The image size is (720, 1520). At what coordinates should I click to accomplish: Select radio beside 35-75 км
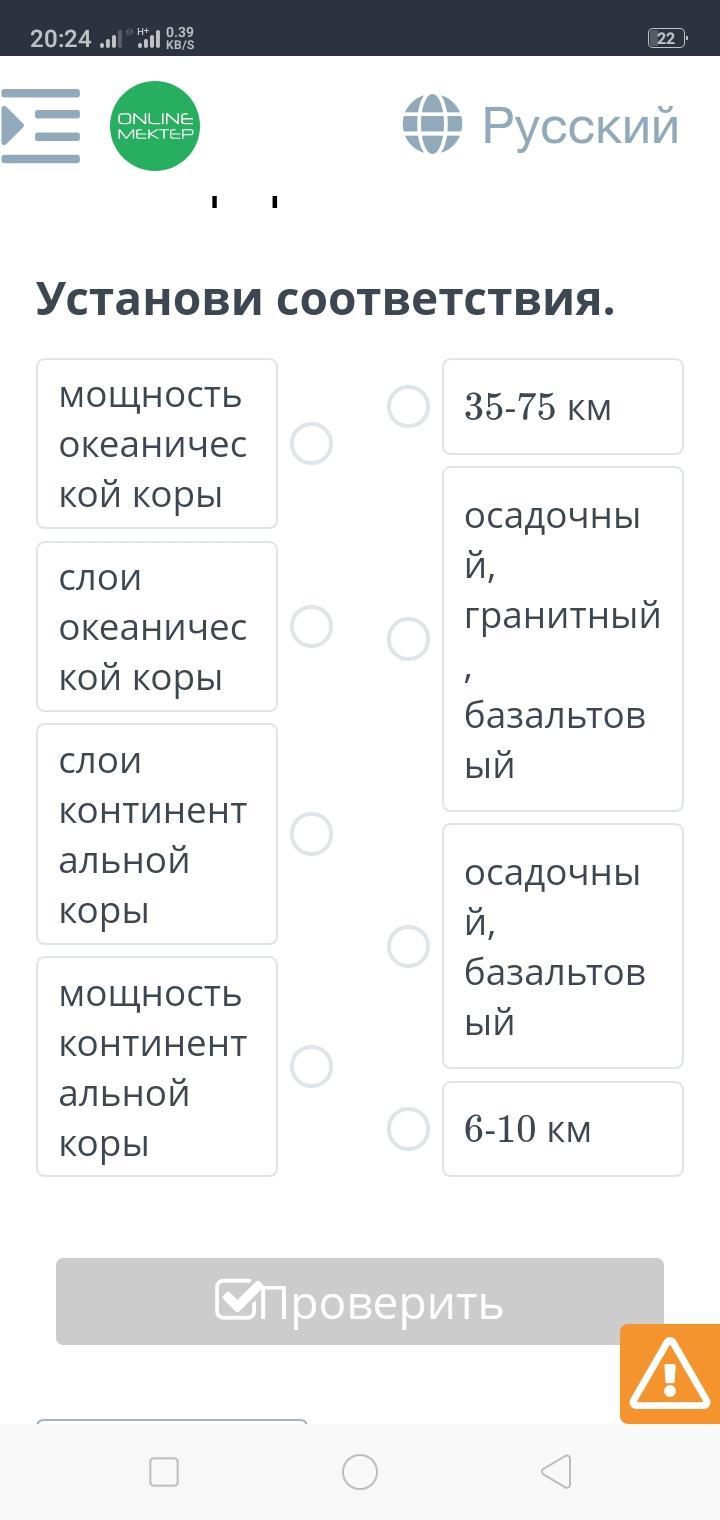tap(408, 407)
